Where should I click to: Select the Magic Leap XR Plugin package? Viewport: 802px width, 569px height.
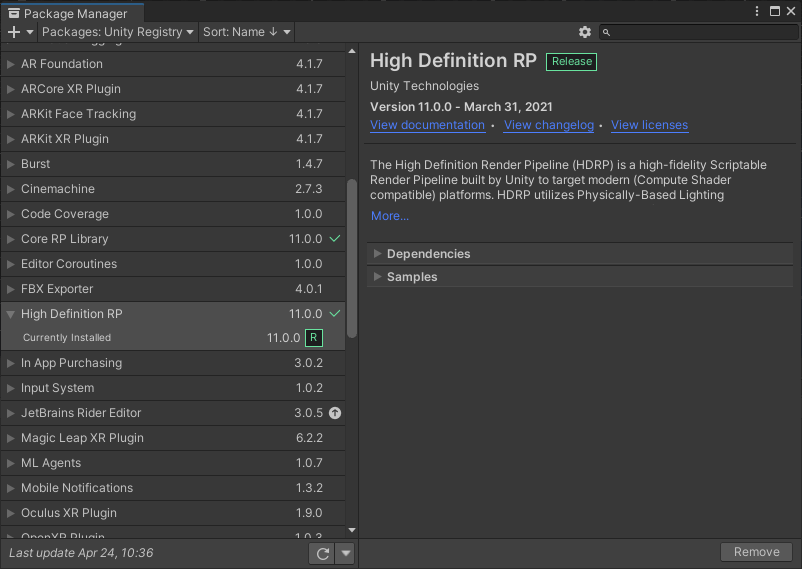point(173,439)
